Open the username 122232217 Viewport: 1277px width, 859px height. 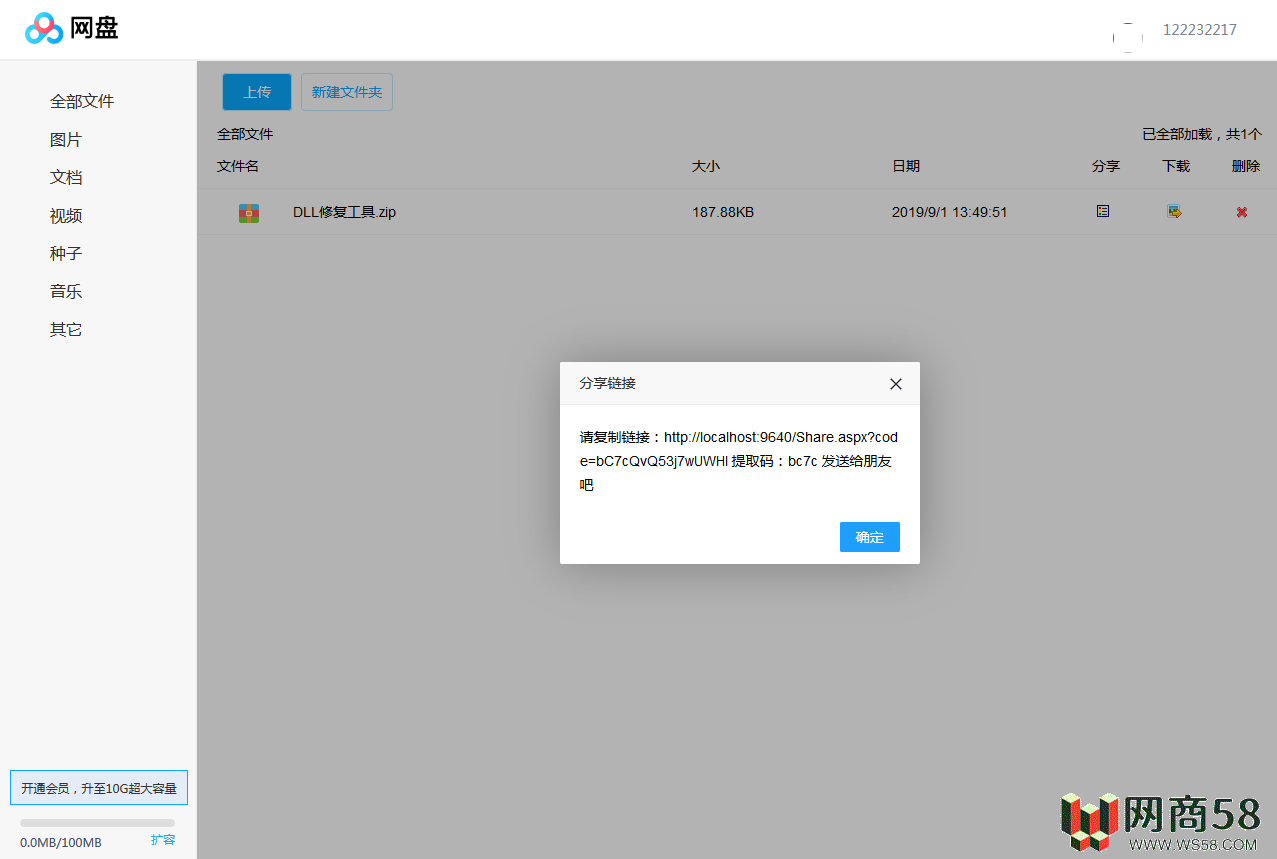pyautogui.click(x=1200, y=30)
